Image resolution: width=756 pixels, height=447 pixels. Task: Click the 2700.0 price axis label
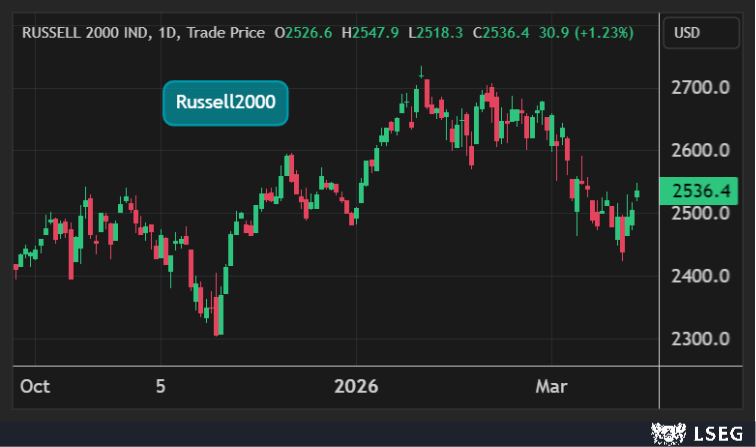[700, 88]
